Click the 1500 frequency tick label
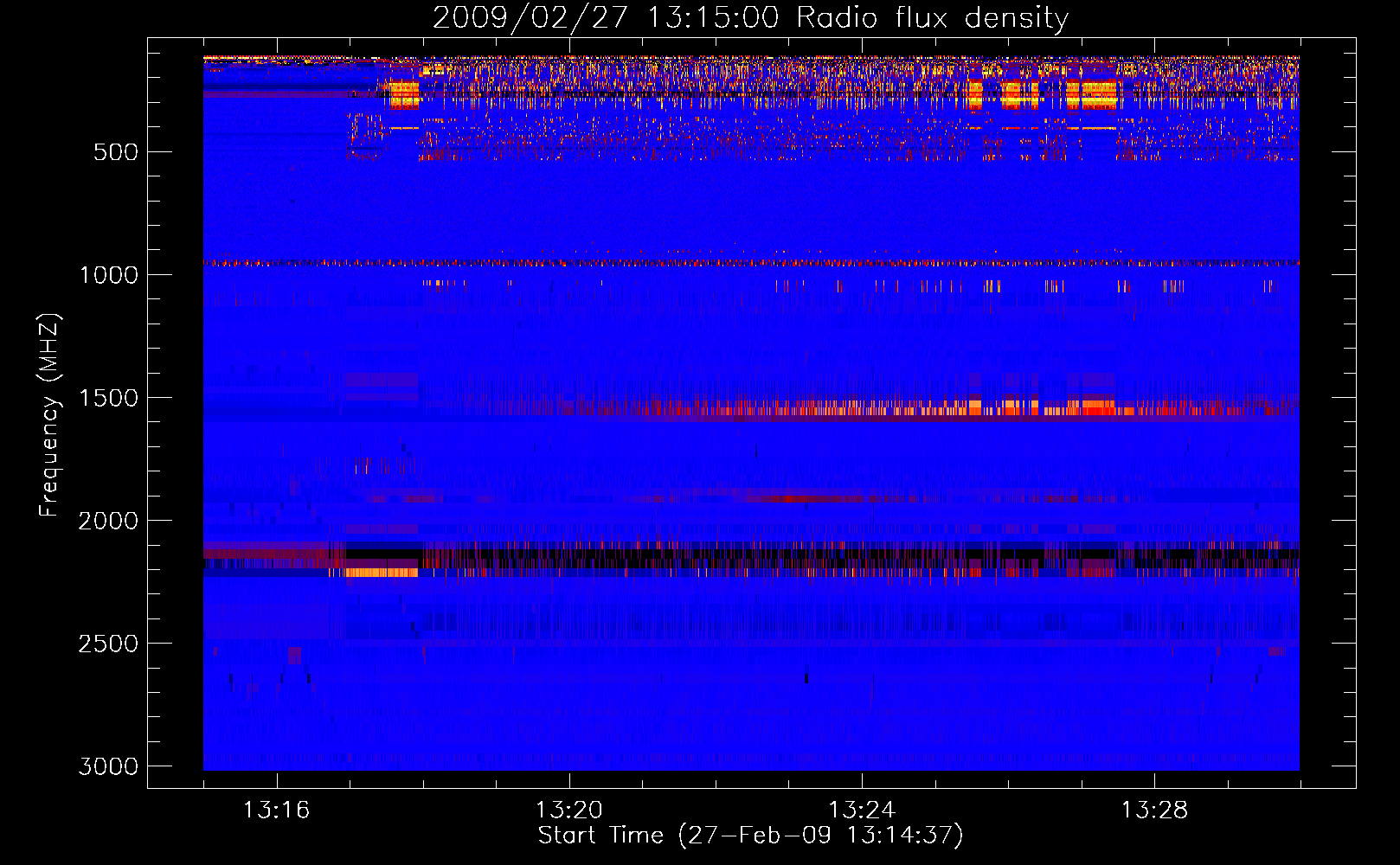This screenshot has width=1400, height=865. click(108, 398)
